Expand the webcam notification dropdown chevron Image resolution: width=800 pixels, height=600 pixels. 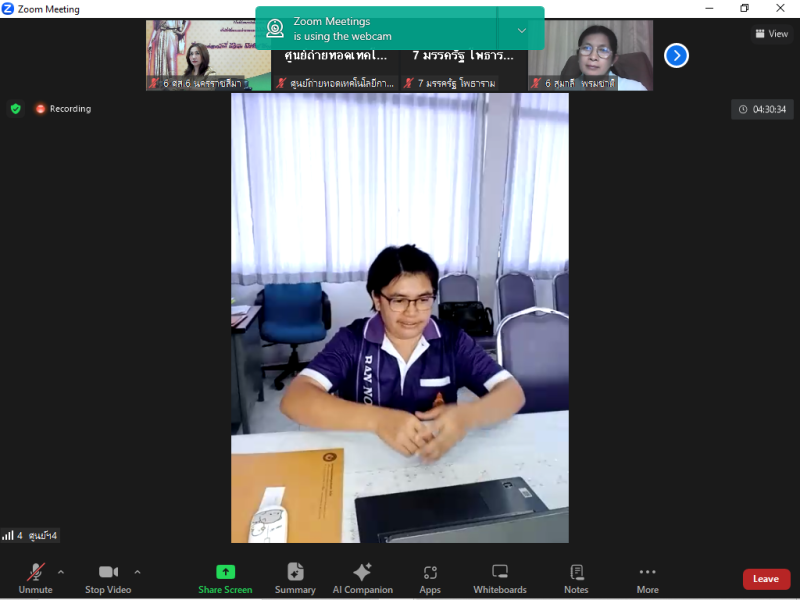pyautogui.click(x=521, y=30)
